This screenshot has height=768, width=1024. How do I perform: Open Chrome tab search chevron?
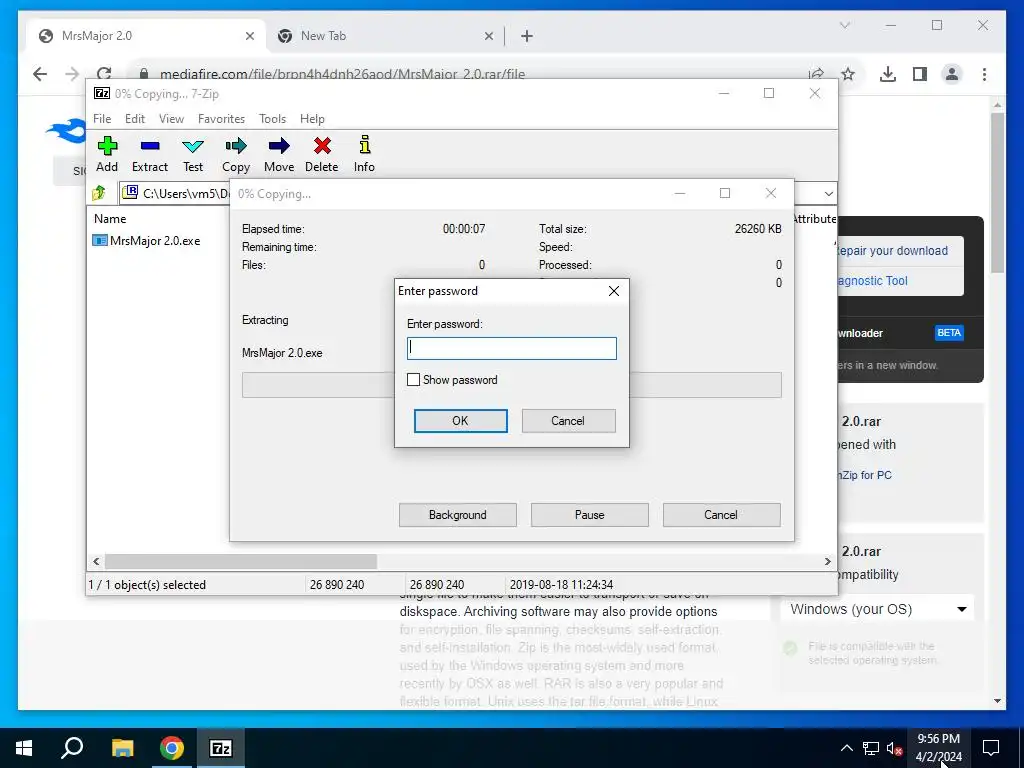tap(844, 25)
